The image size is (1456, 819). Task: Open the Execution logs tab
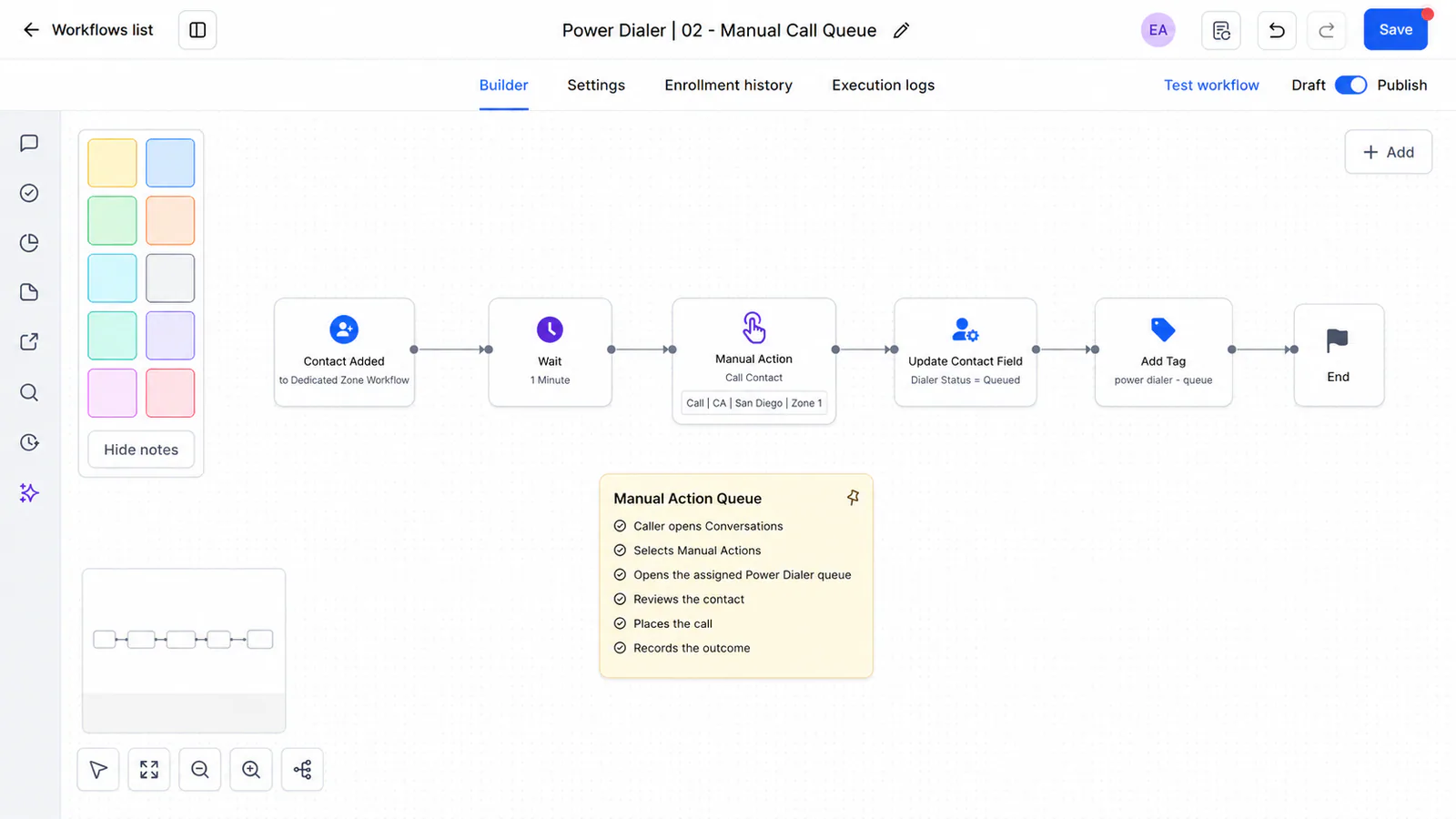pyautogui.click(x=883, y=85)
